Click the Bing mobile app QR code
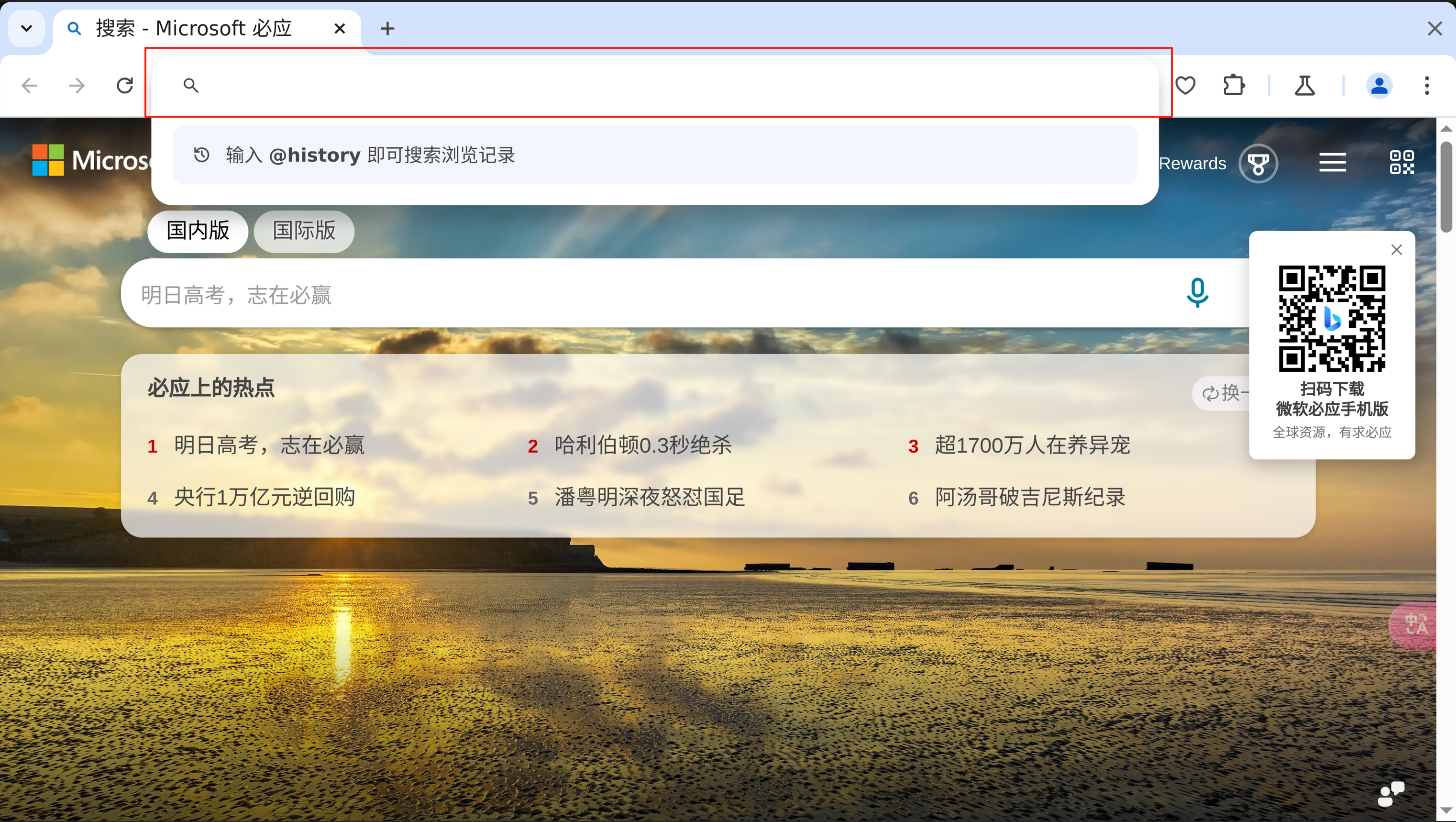The height and width of the screenshot is (822, 1456). point(1332,319)
